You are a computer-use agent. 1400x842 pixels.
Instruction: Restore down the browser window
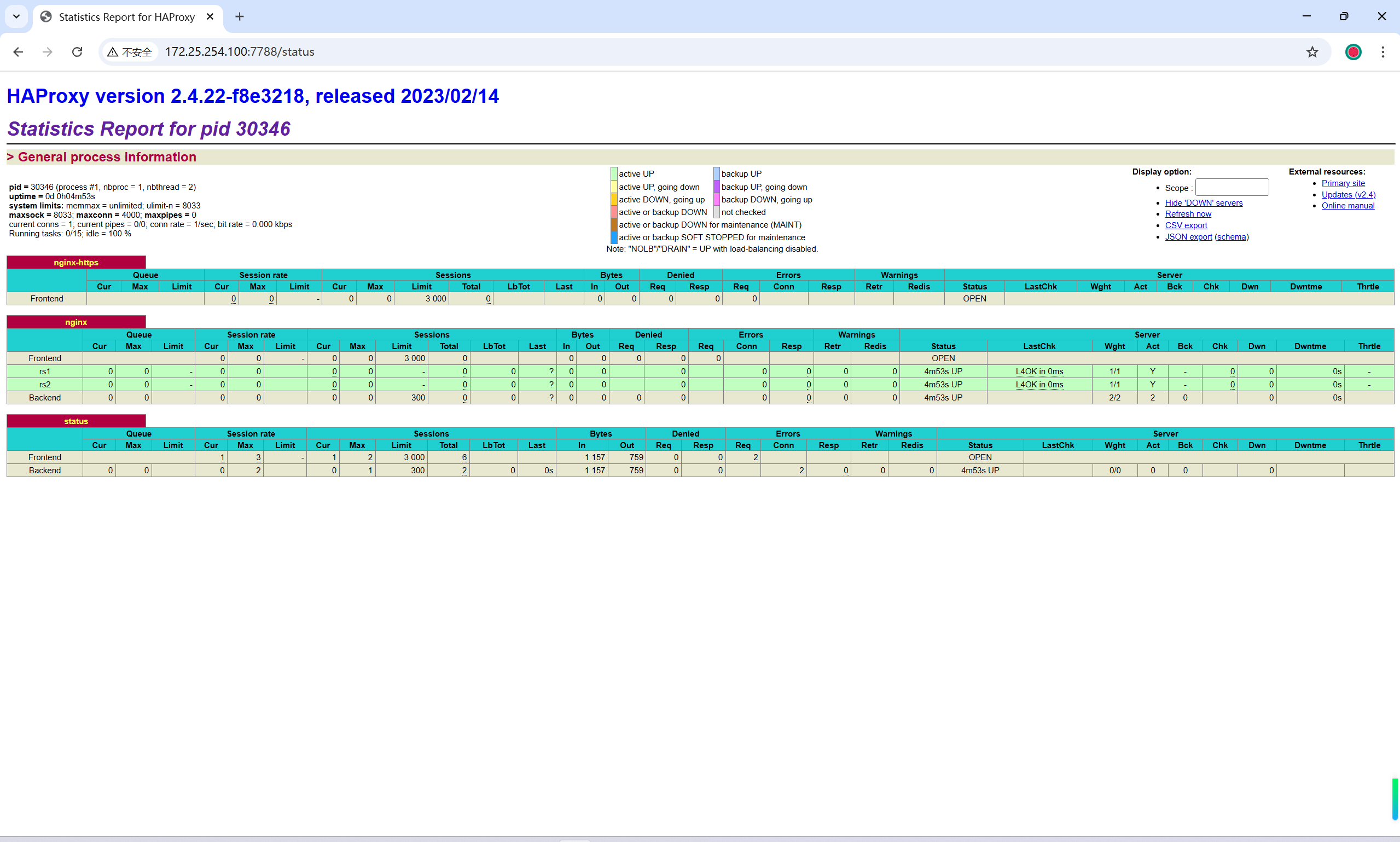[1344, 16]
